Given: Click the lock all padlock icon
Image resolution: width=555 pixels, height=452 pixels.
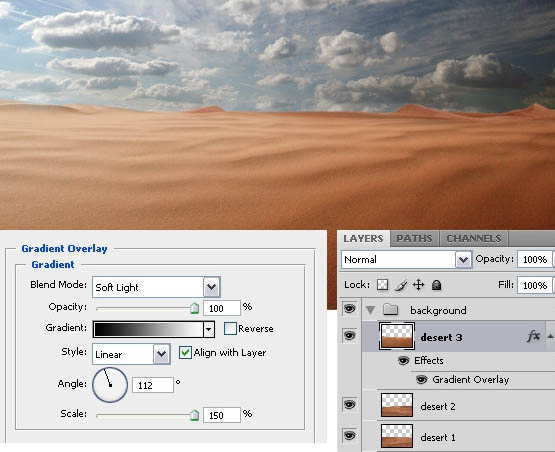Looking at the screenshot, I should [x=436, y=285].
